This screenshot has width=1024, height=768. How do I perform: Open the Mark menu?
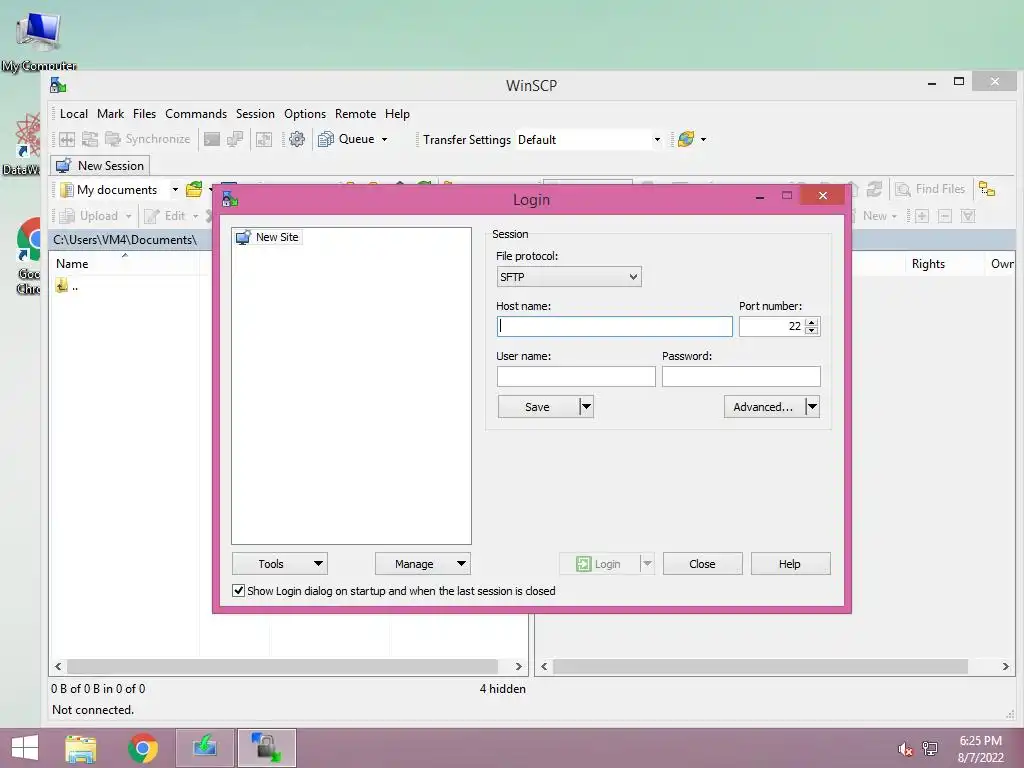pos(110,114)
